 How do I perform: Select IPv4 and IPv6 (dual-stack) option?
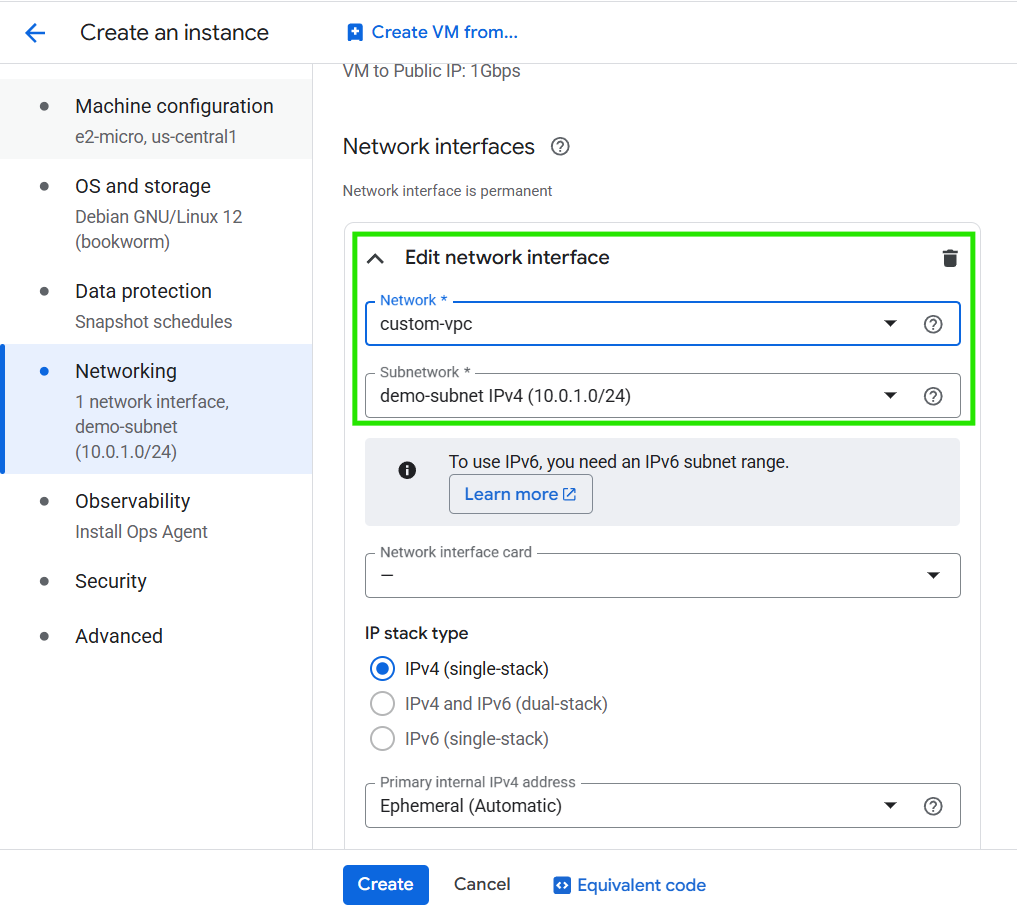click(382, 704)
